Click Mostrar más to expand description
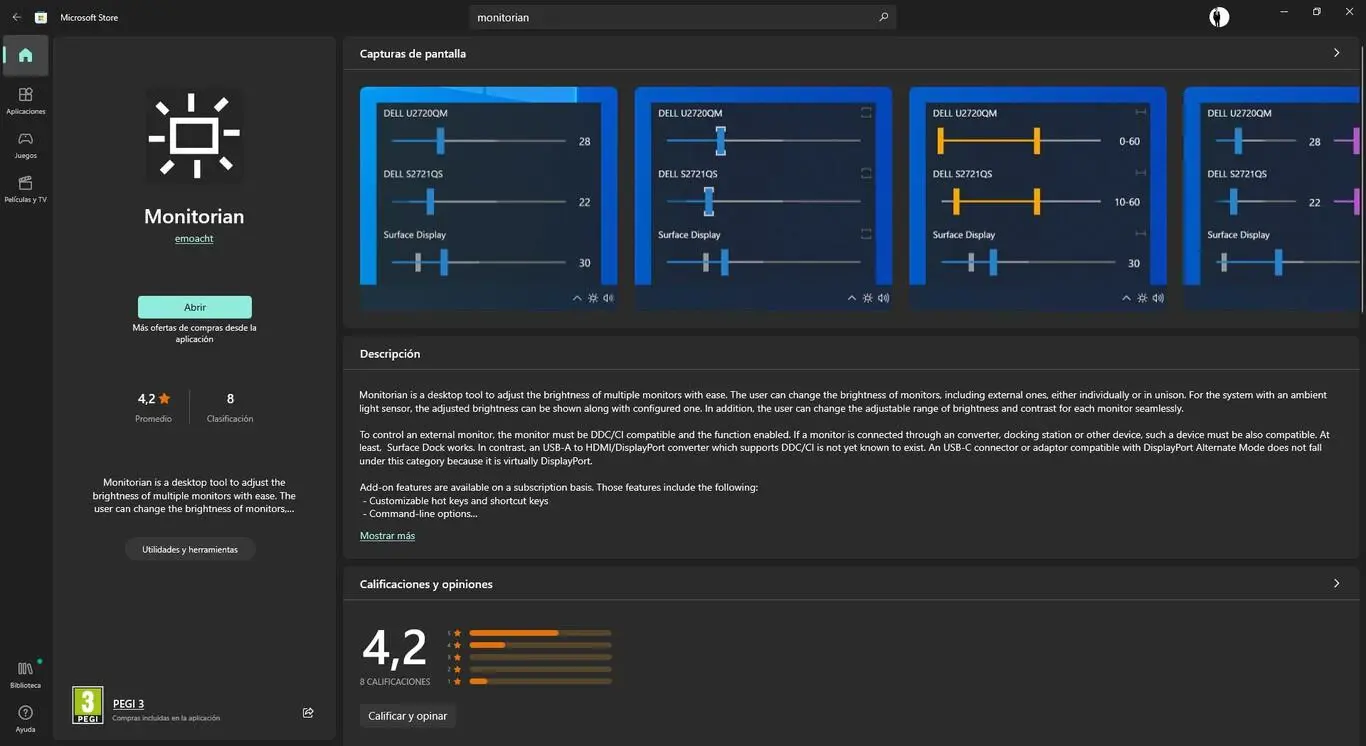The height and width of the screenshot is (746, 1366). pos(387,536)
